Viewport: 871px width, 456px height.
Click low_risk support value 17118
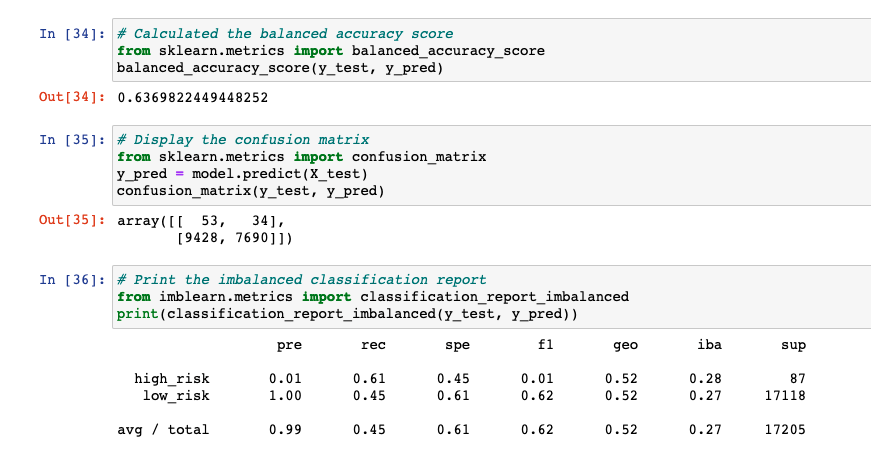coord(785,396)
